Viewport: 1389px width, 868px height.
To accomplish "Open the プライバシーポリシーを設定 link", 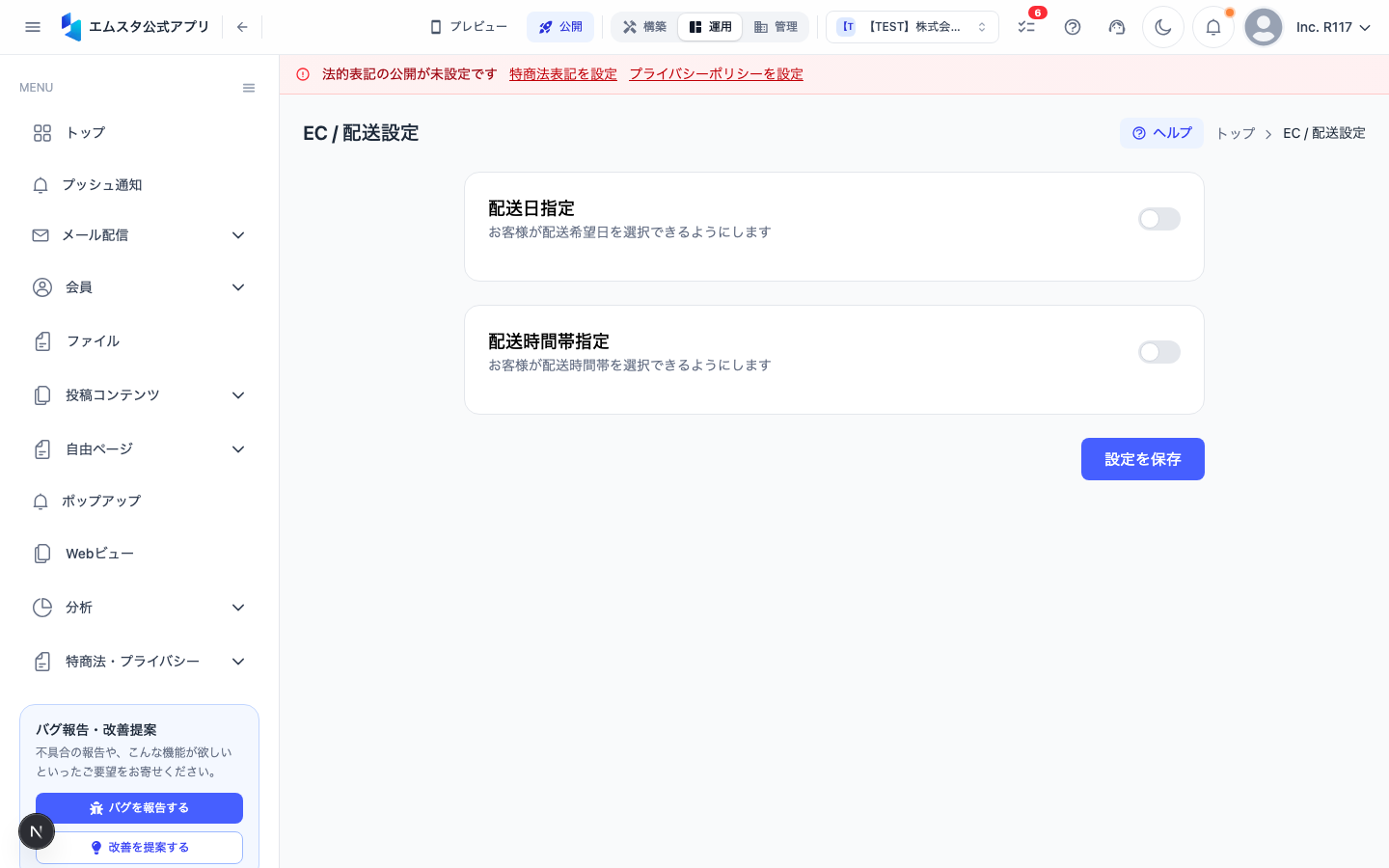I will click(x=717, y=74).
